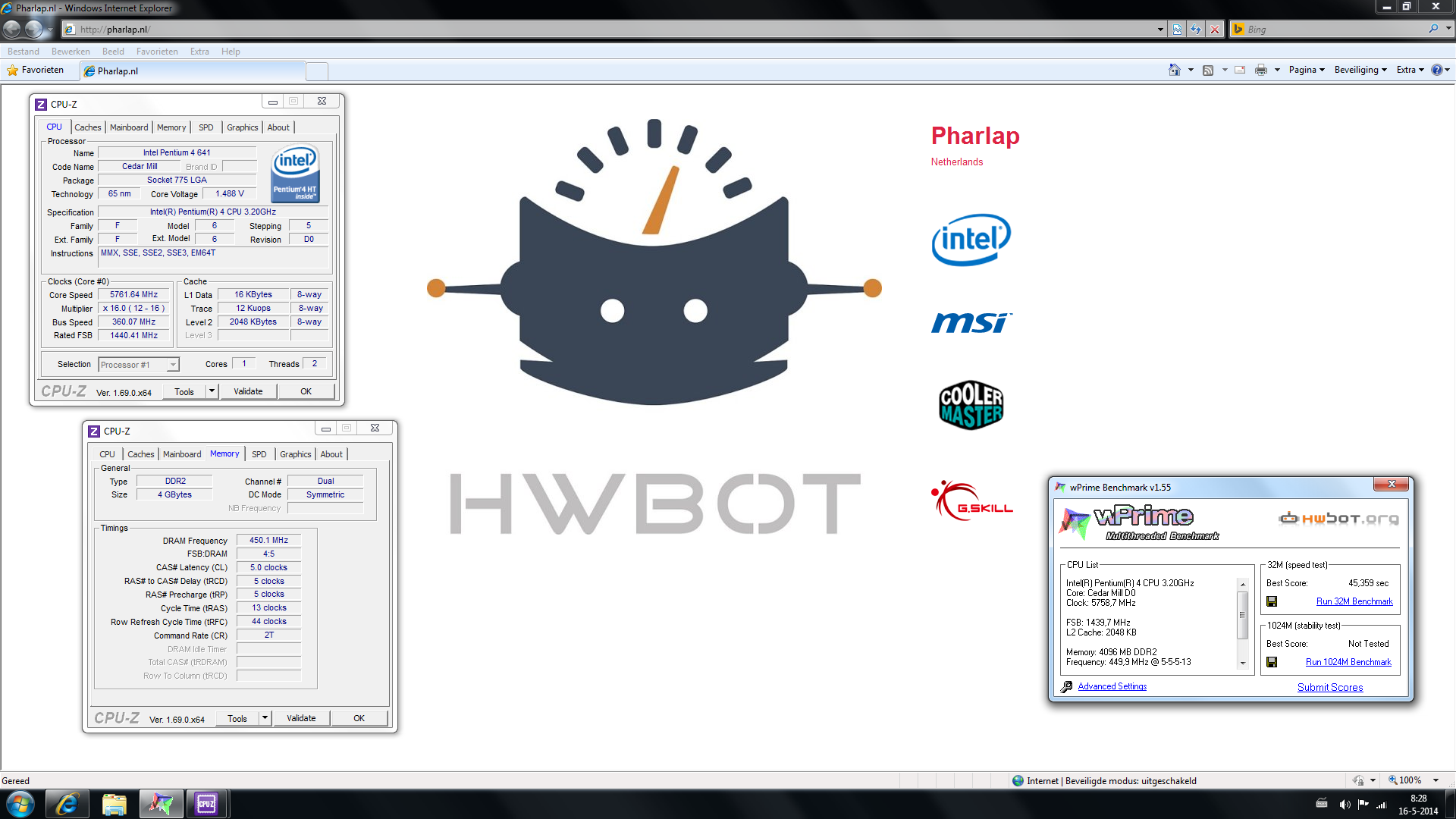Switch to SPD tab in lower CPU-Z
The height and width of the screenshot is (819, 1456).
point(259,454)
